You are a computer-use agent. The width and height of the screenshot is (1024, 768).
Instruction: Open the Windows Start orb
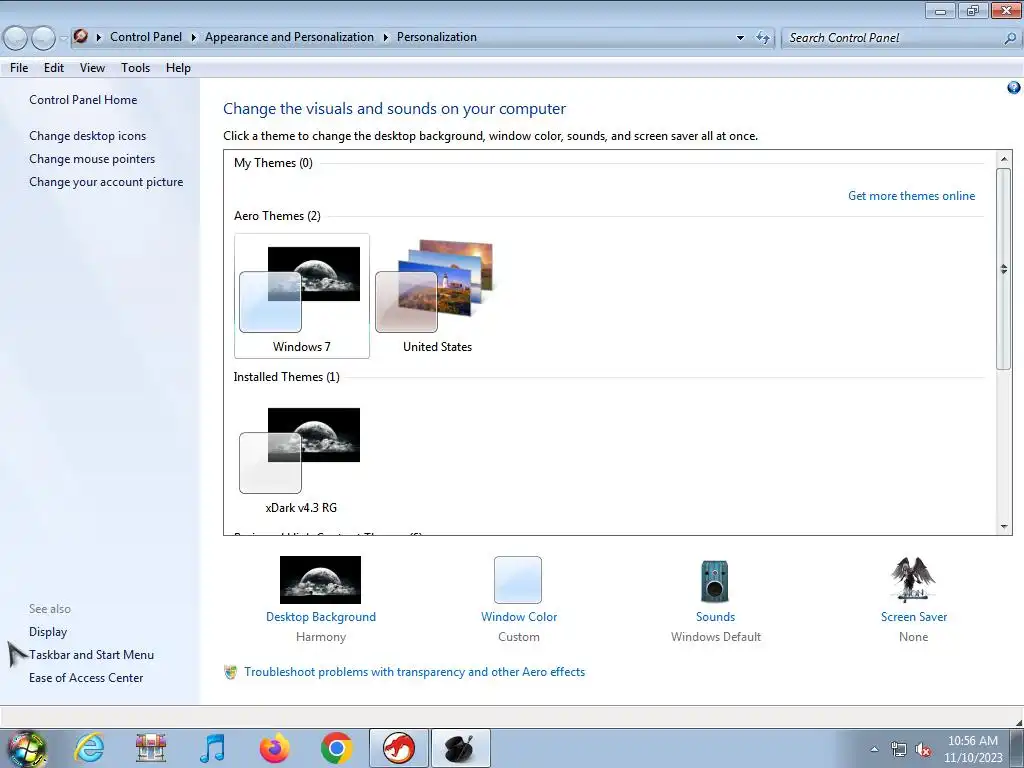click(26, 748)
